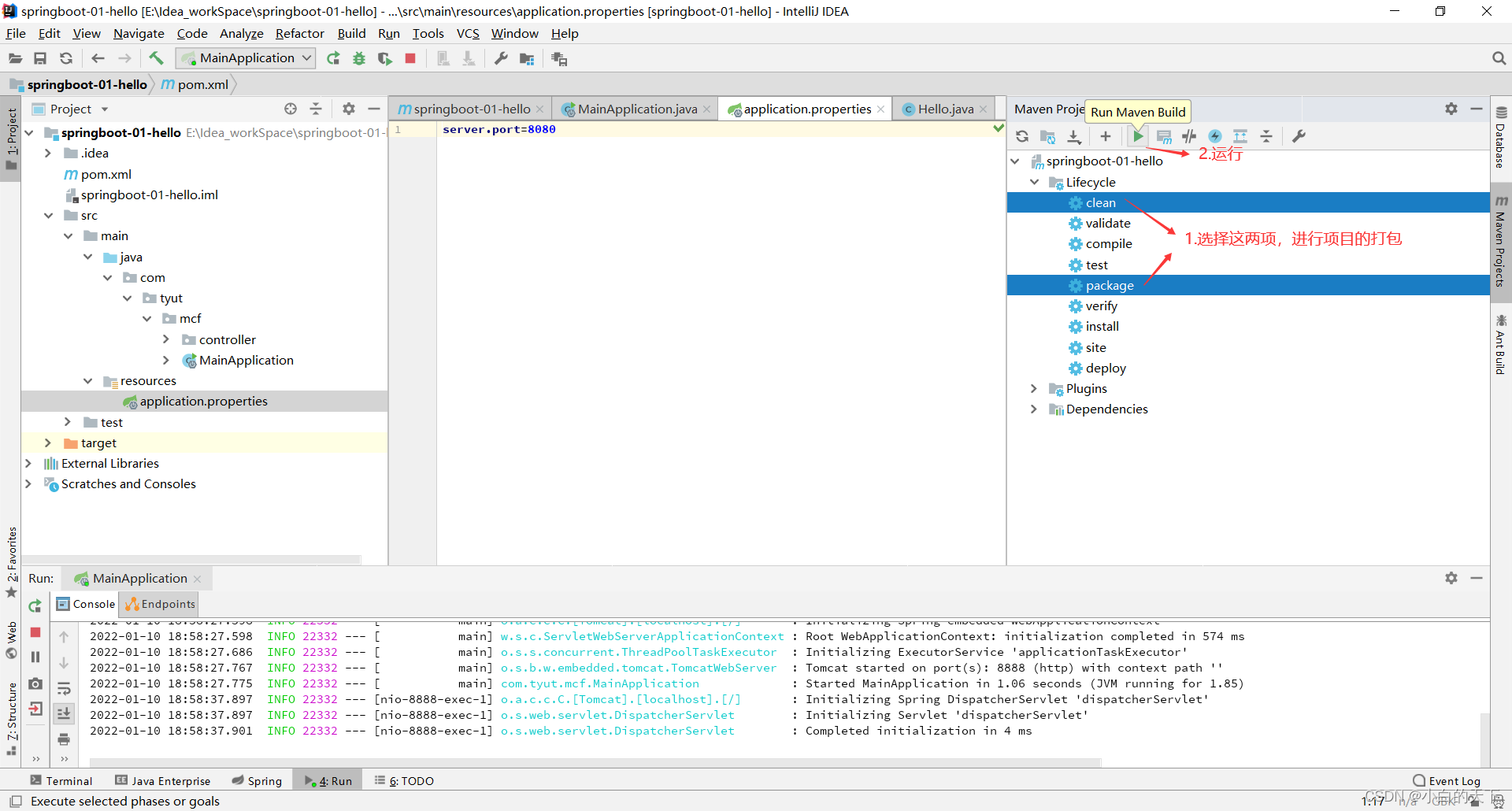Toggle the Maven Projects side strip

pyautogui.click(x=1501, y=241)
